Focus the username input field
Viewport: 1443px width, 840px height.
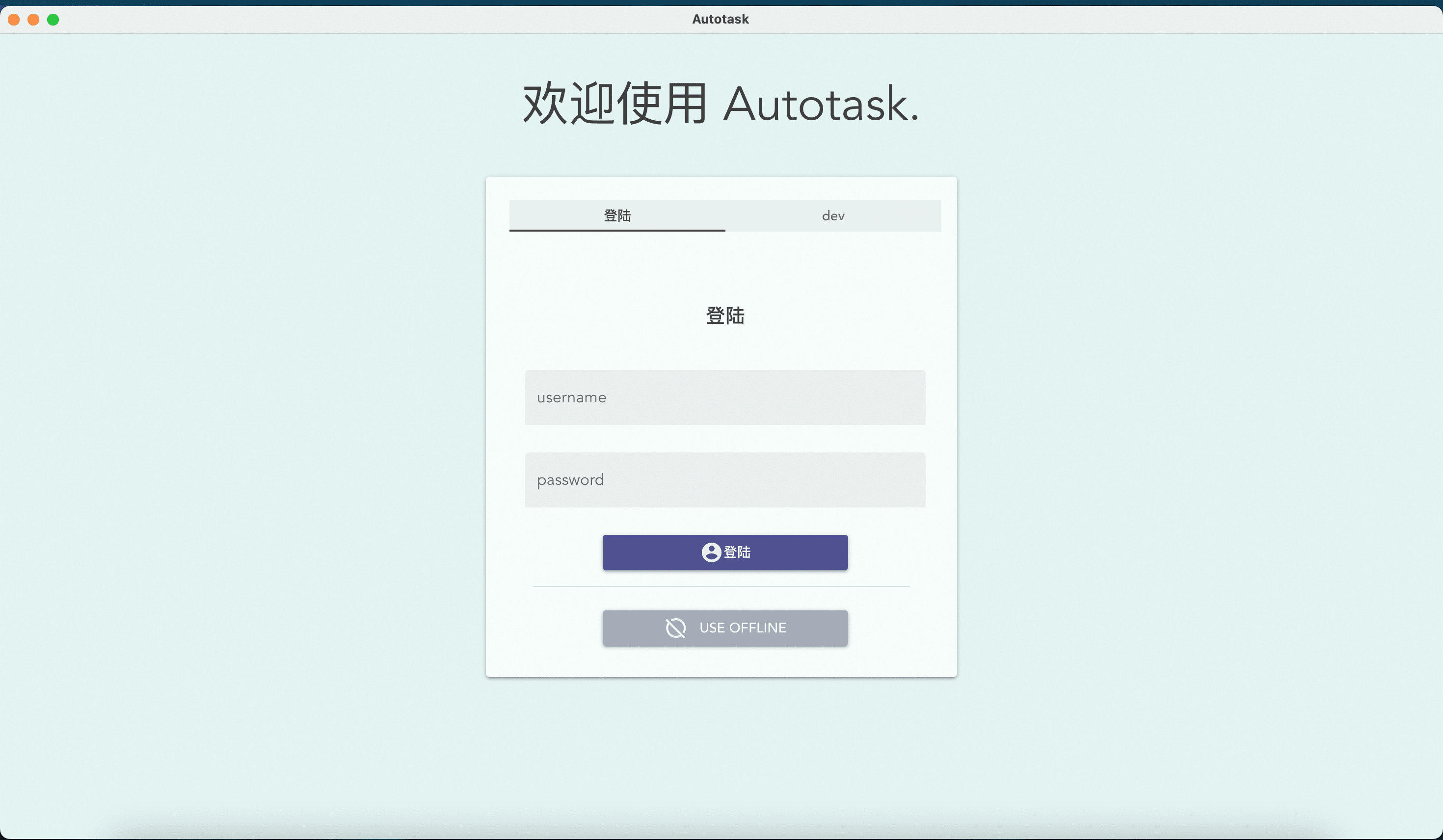724,397
